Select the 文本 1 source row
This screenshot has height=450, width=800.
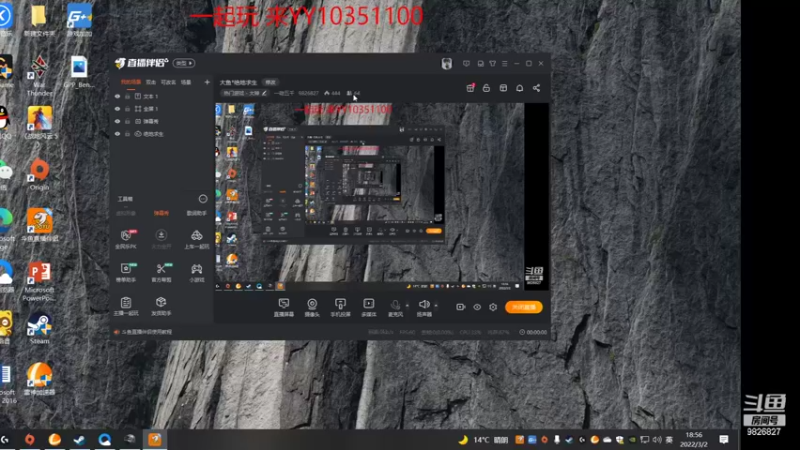tap(162, 96)
